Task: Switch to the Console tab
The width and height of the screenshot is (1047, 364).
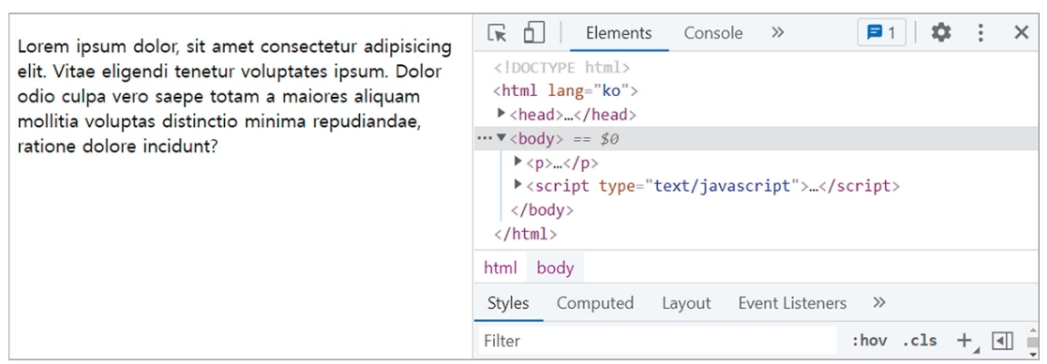Action: click(713, 33)
